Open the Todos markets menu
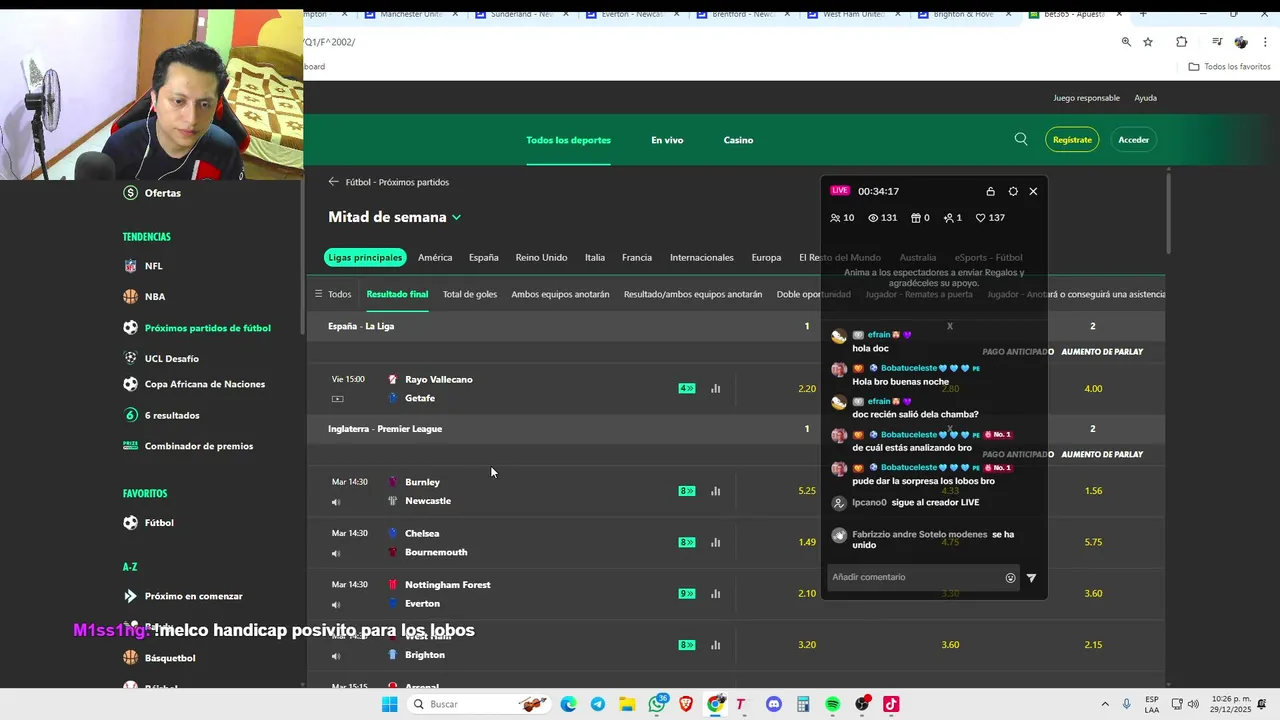1280x720 pixels. click(333, 294)
